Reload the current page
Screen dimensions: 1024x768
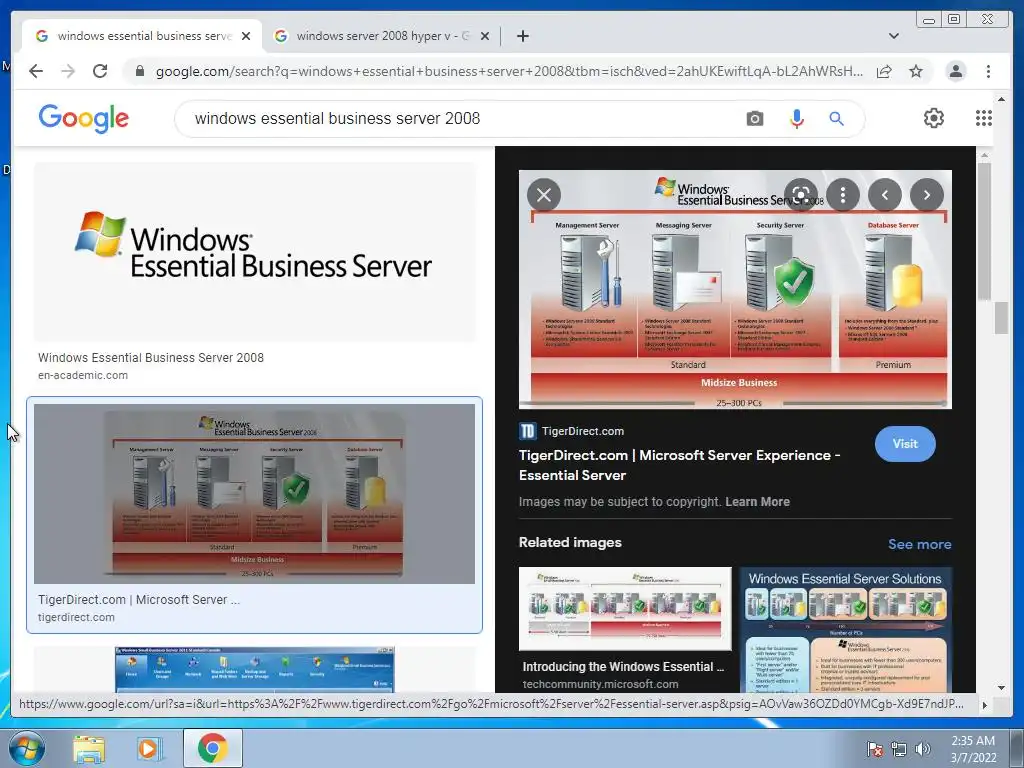100,71
